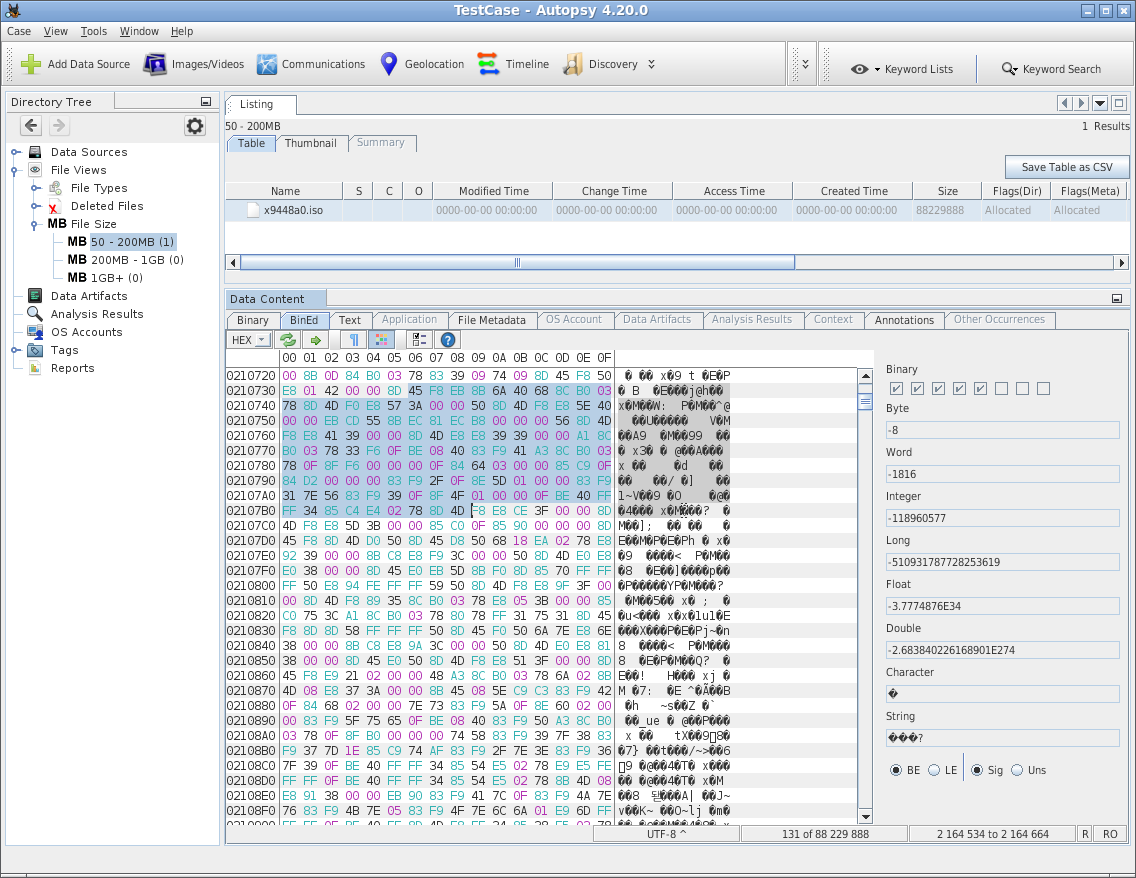1136x878 pixels.
Task: Click the Integer value field
Action: point(1003,518)
